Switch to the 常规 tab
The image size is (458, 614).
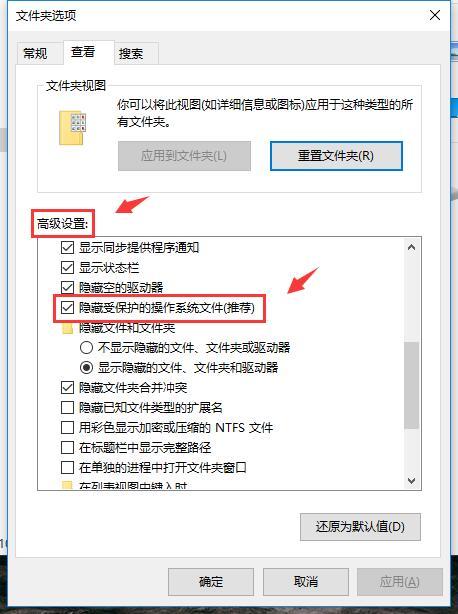pyautogui.click(x=36, y=53)
